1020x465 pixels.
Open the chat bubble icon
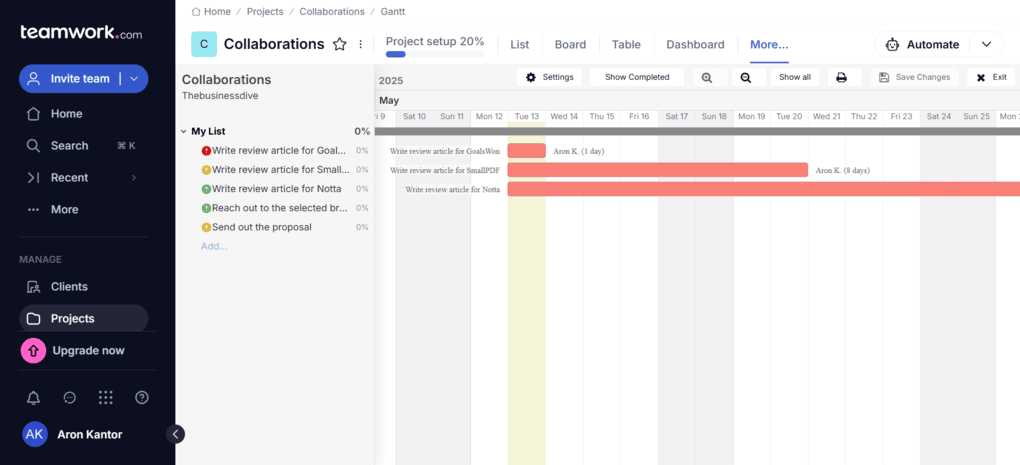70,397
